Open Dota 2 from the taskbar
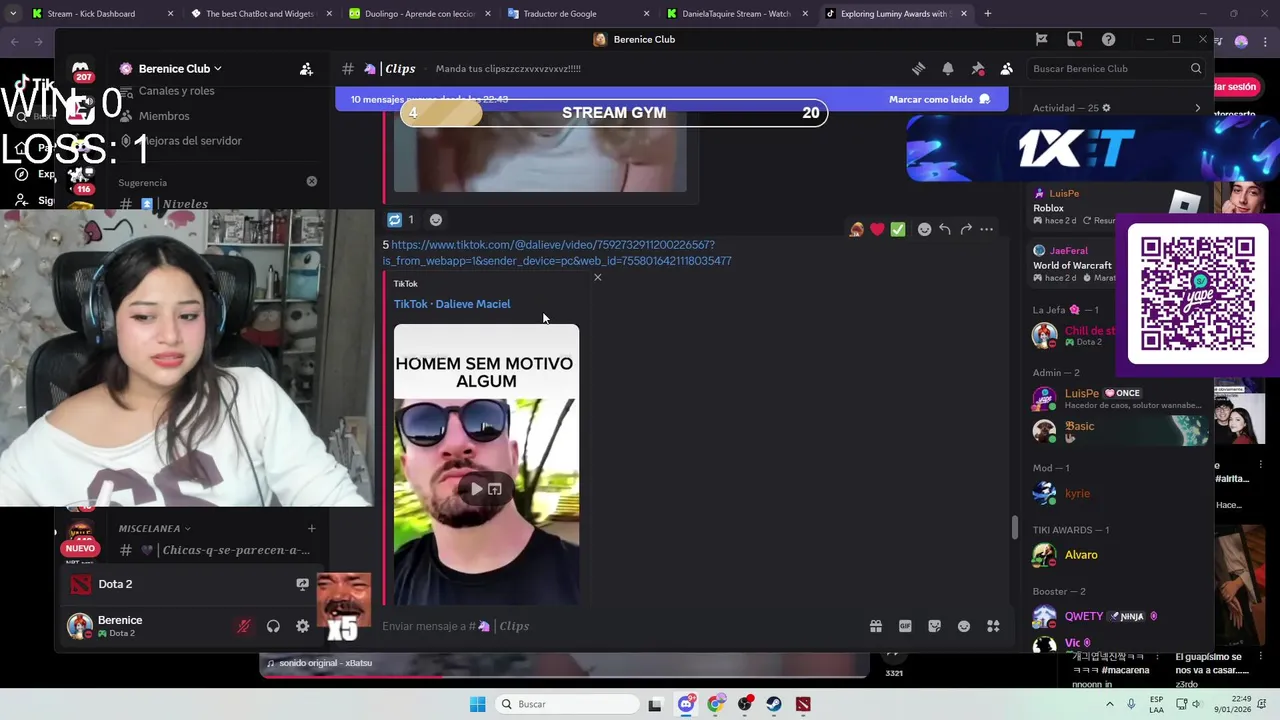This screenshot has height=720, width=1280. tap(803, 704)
